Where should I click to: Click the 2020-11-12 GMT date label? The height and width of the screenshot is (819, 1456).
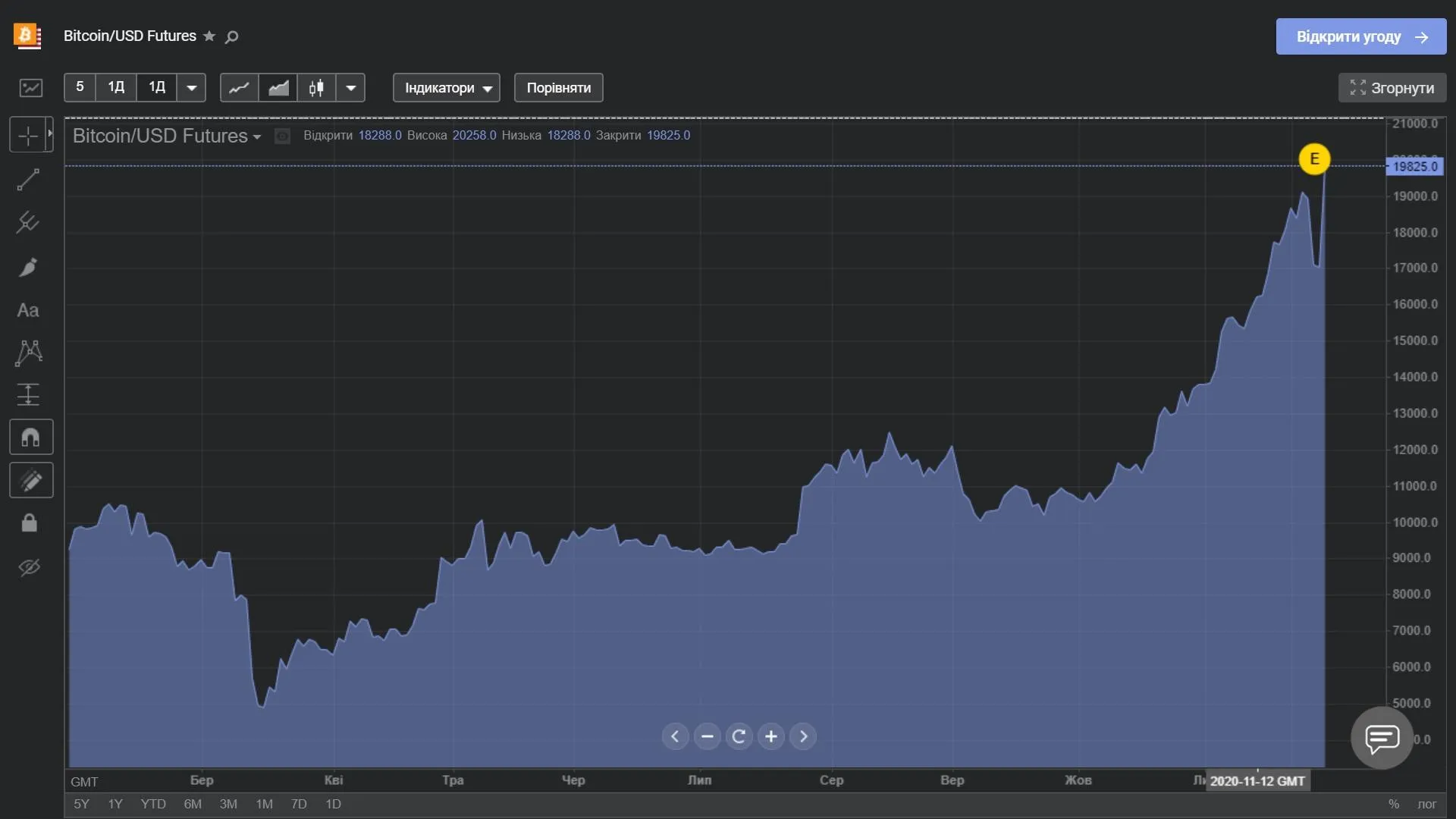(1257, 781)
